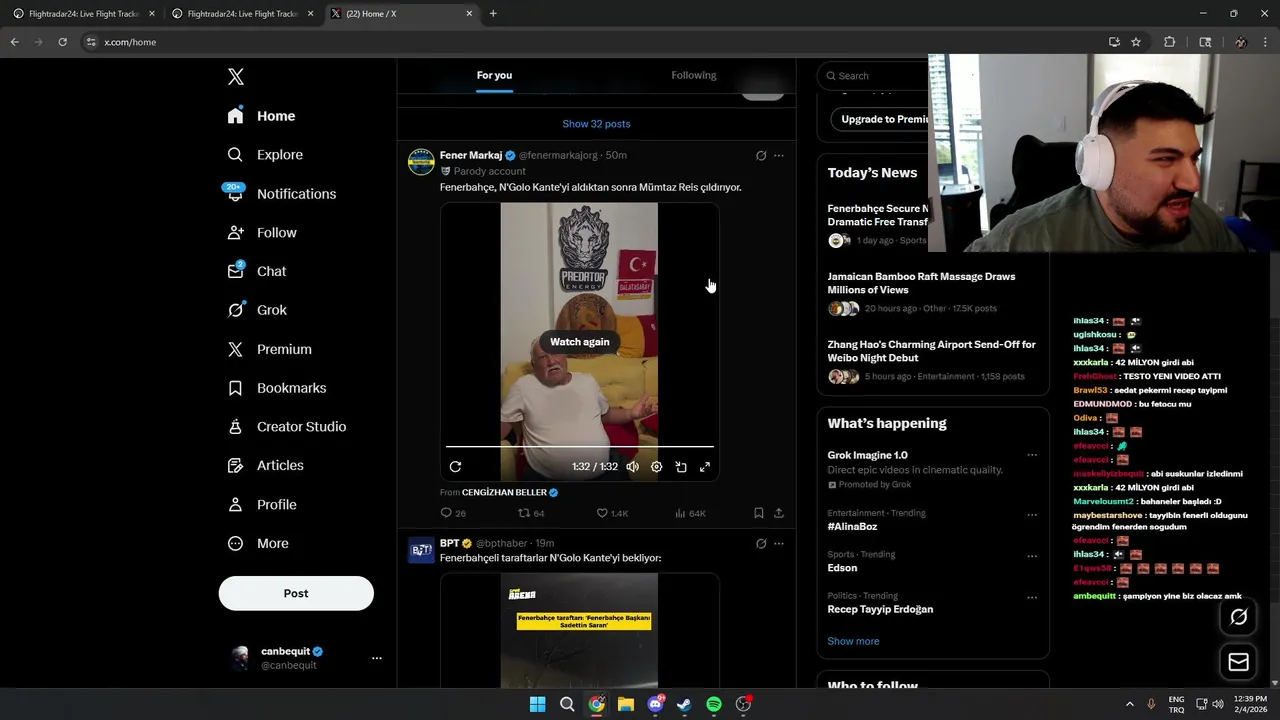The image size is (1280, 720).
Task: Toggle picture-in-picture on the video
Action: point(681,467)
